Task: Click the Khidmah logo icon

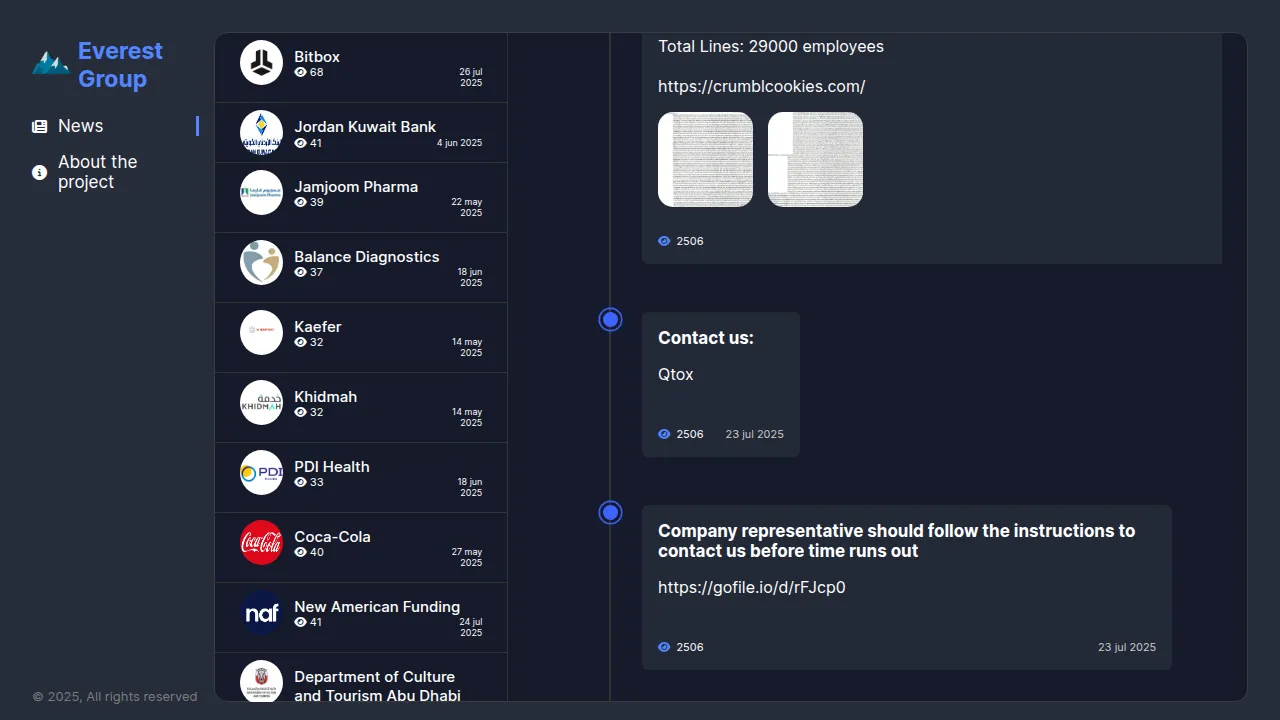Action: (x=261, y=402)
